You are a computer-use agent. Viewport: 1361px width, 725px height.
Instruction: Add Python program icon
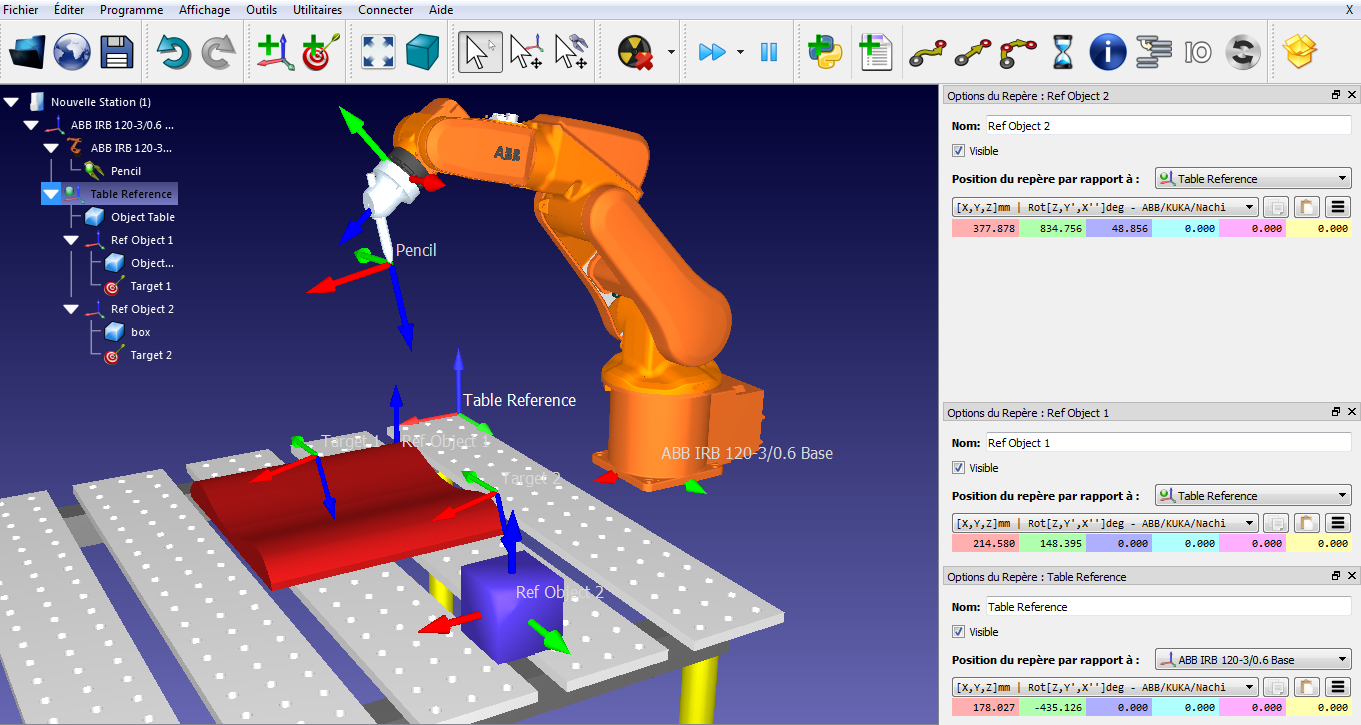click(x=825, y=51)
